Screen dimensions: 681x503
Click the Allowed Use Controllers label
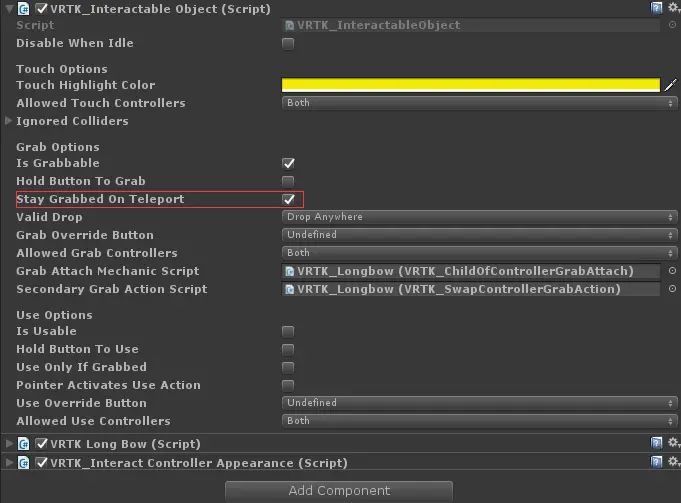pos(93,421)
